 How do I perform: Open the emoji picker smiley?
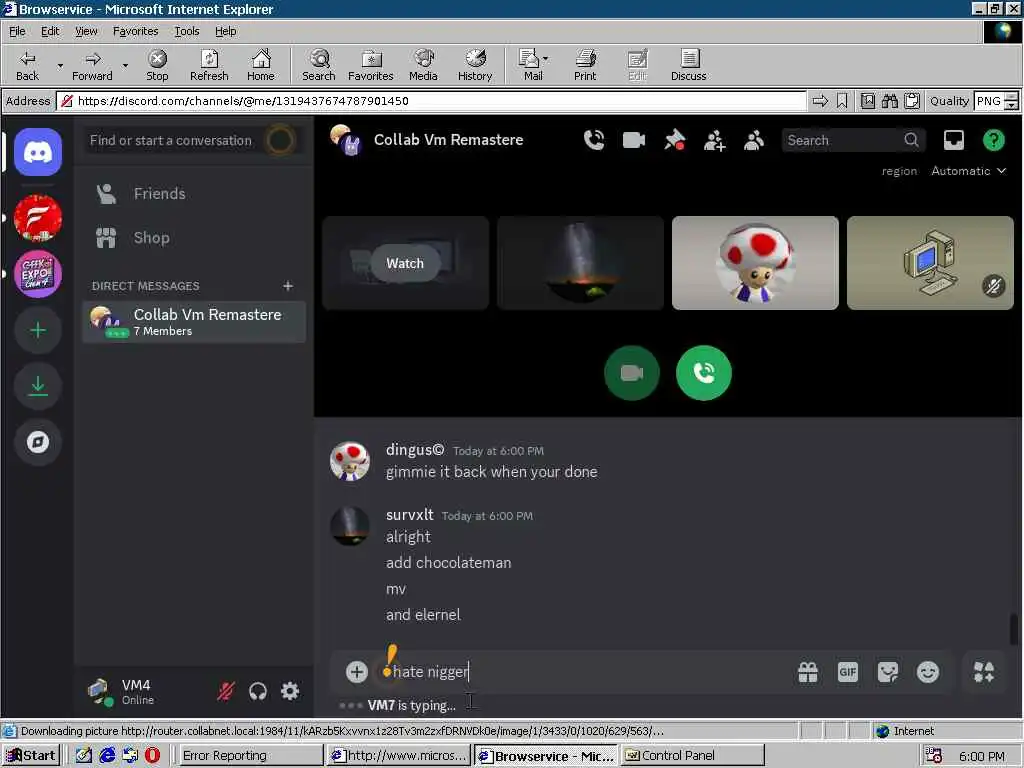coord(927,671)
